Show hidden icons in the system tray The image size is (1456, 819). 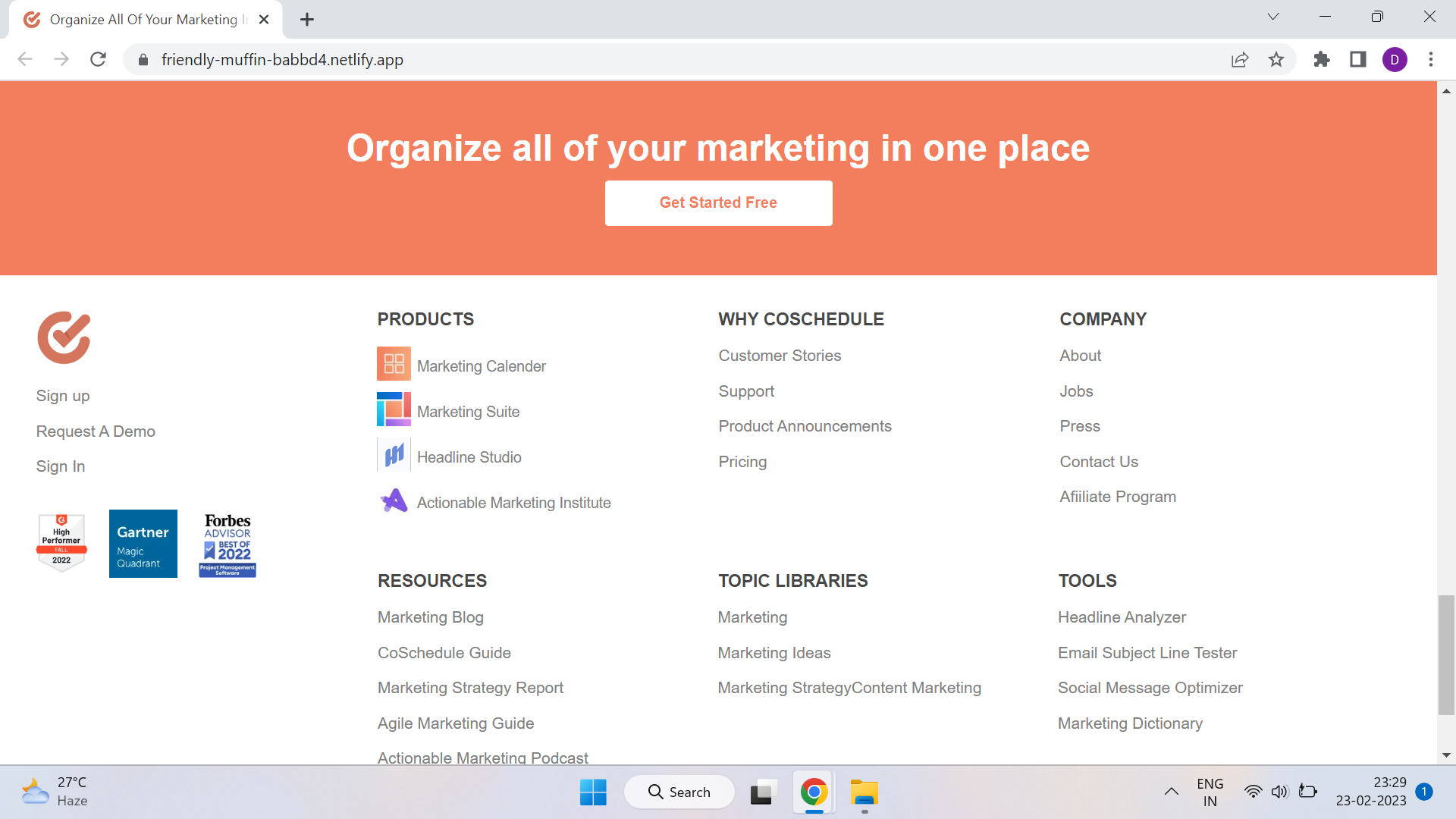click(1171, 791)
